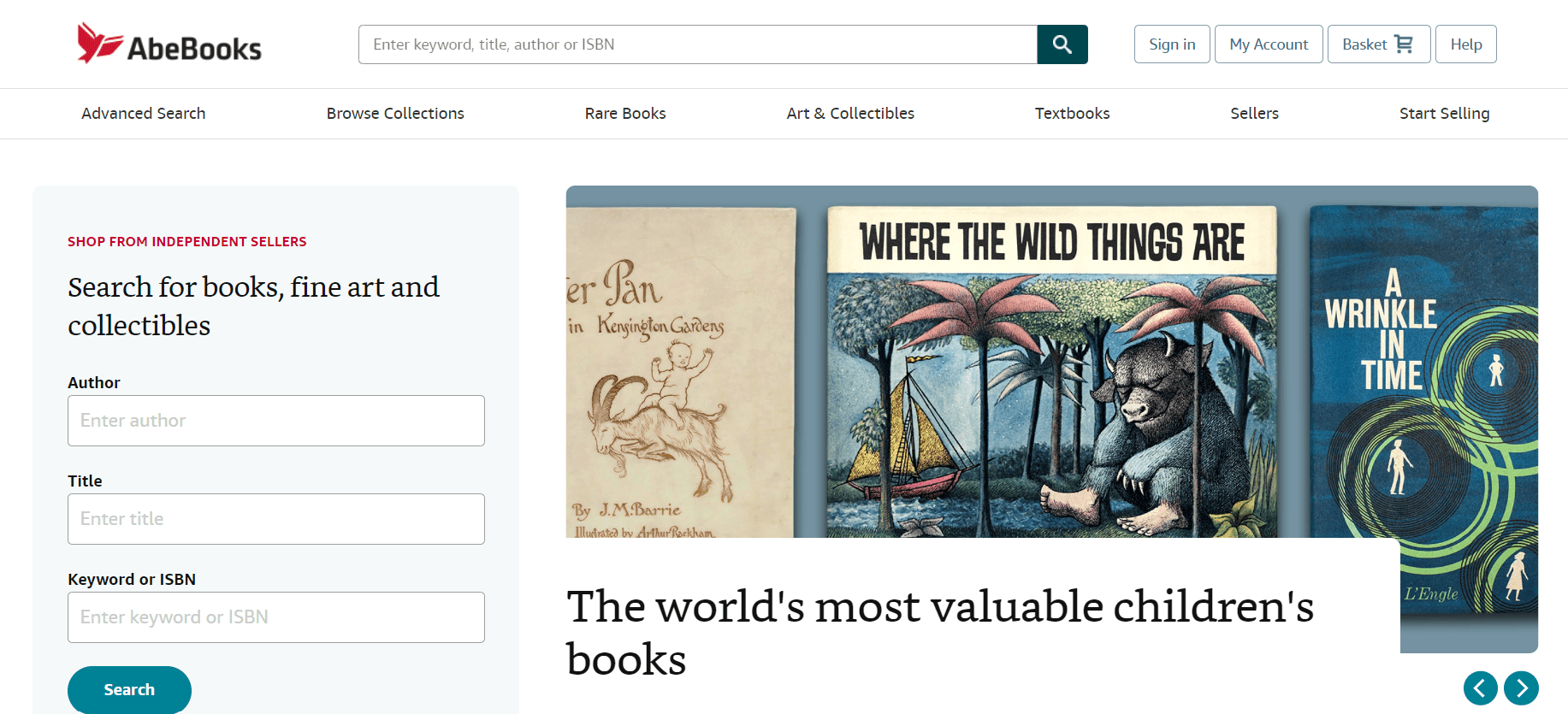Open the Art & Collectibles section
The image size is (1568, 714).
tap(849, 113)
